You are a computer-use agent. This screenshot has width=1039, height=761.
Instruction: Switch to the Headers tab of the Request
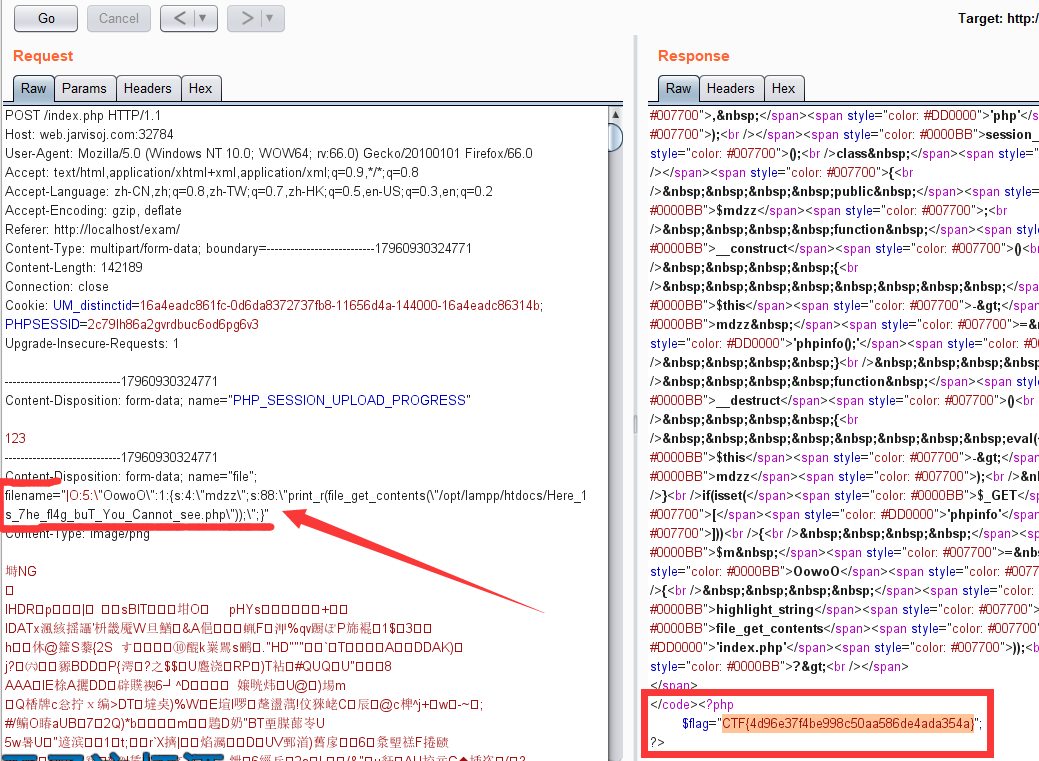(x=148, y=88)
